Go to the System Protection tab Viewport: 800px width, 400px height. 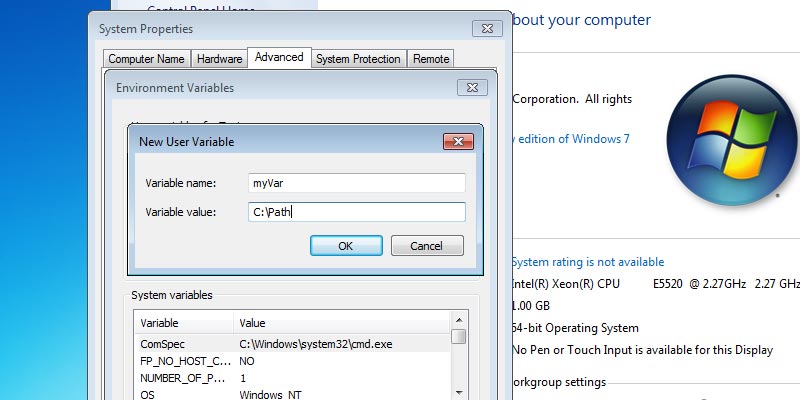[358, 59]
